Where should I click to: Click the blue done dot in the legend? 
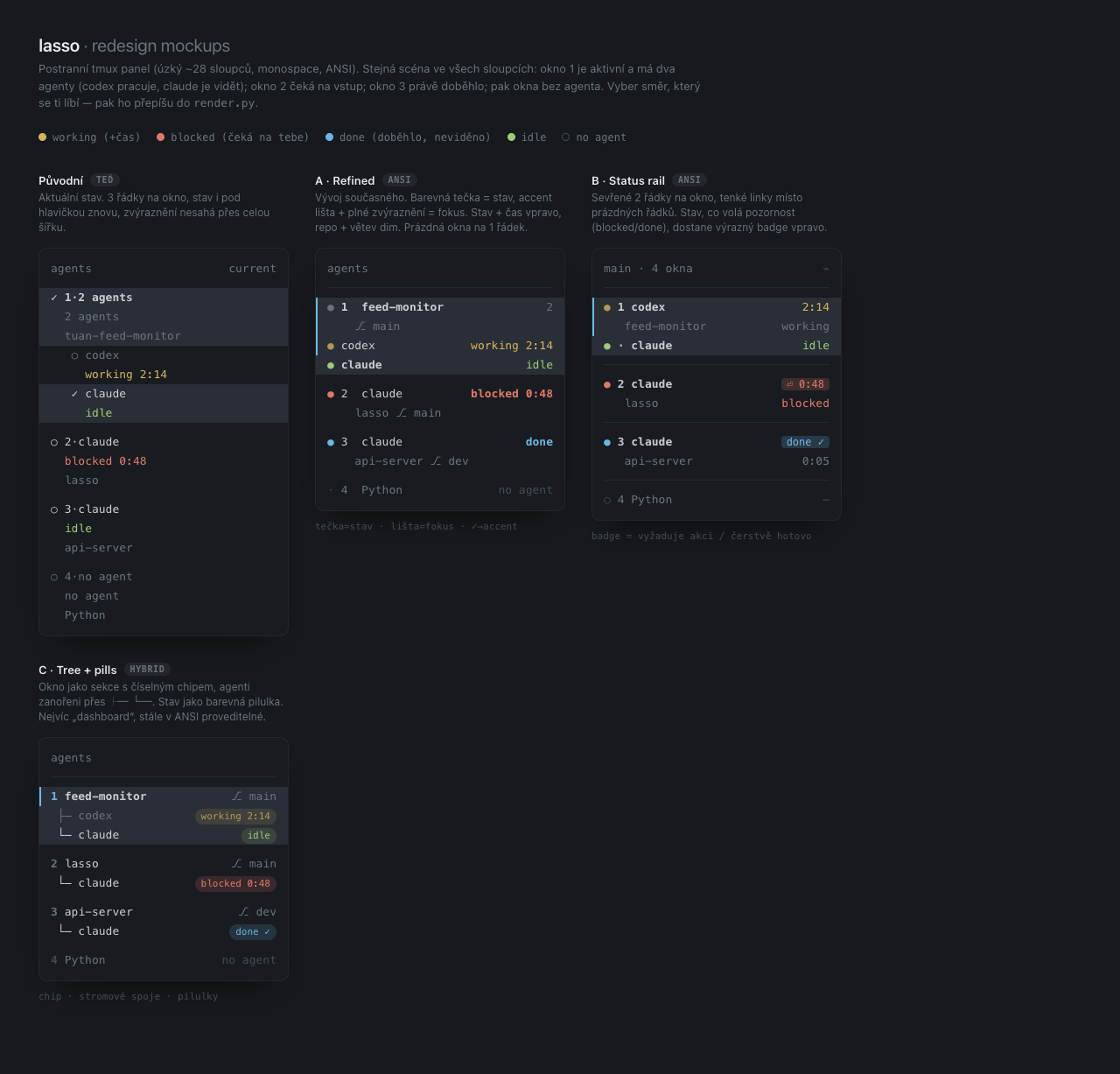pos(330,137)
